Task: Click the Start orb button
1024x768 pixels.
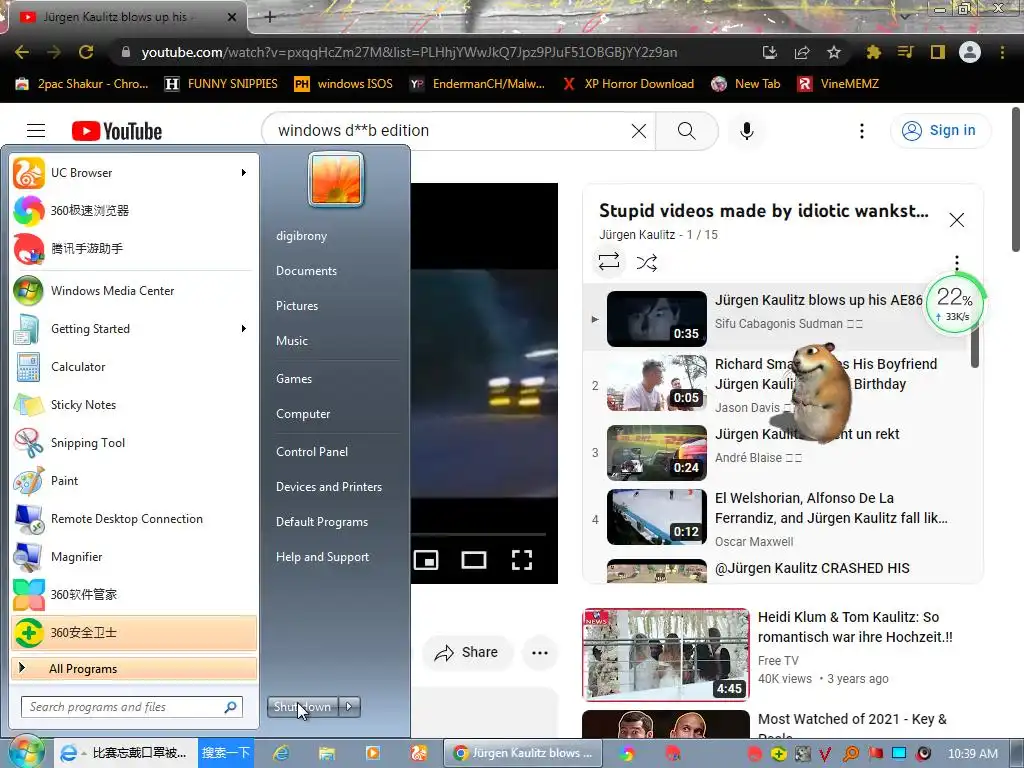Action: click(26, 752)
